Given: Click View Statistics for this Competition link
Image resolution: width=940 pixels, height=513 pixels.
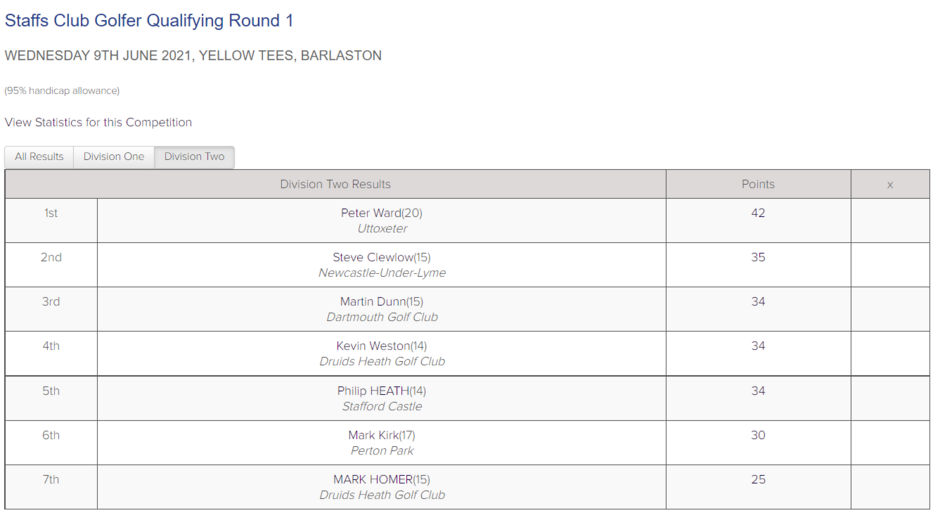Looking at the screenshot, I should tap(98, 122).
